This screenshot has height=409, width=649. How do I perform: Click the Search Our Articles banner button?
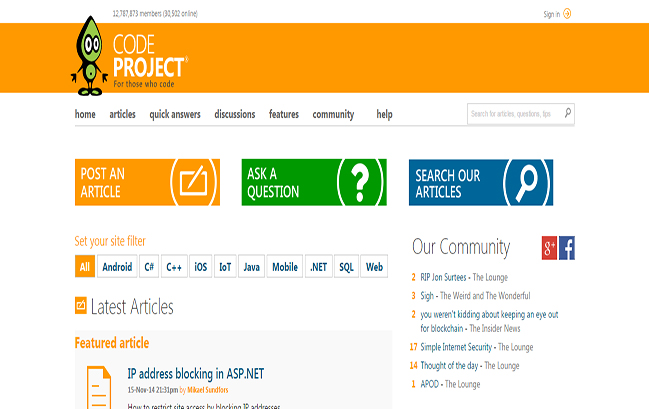pos(481,183)
